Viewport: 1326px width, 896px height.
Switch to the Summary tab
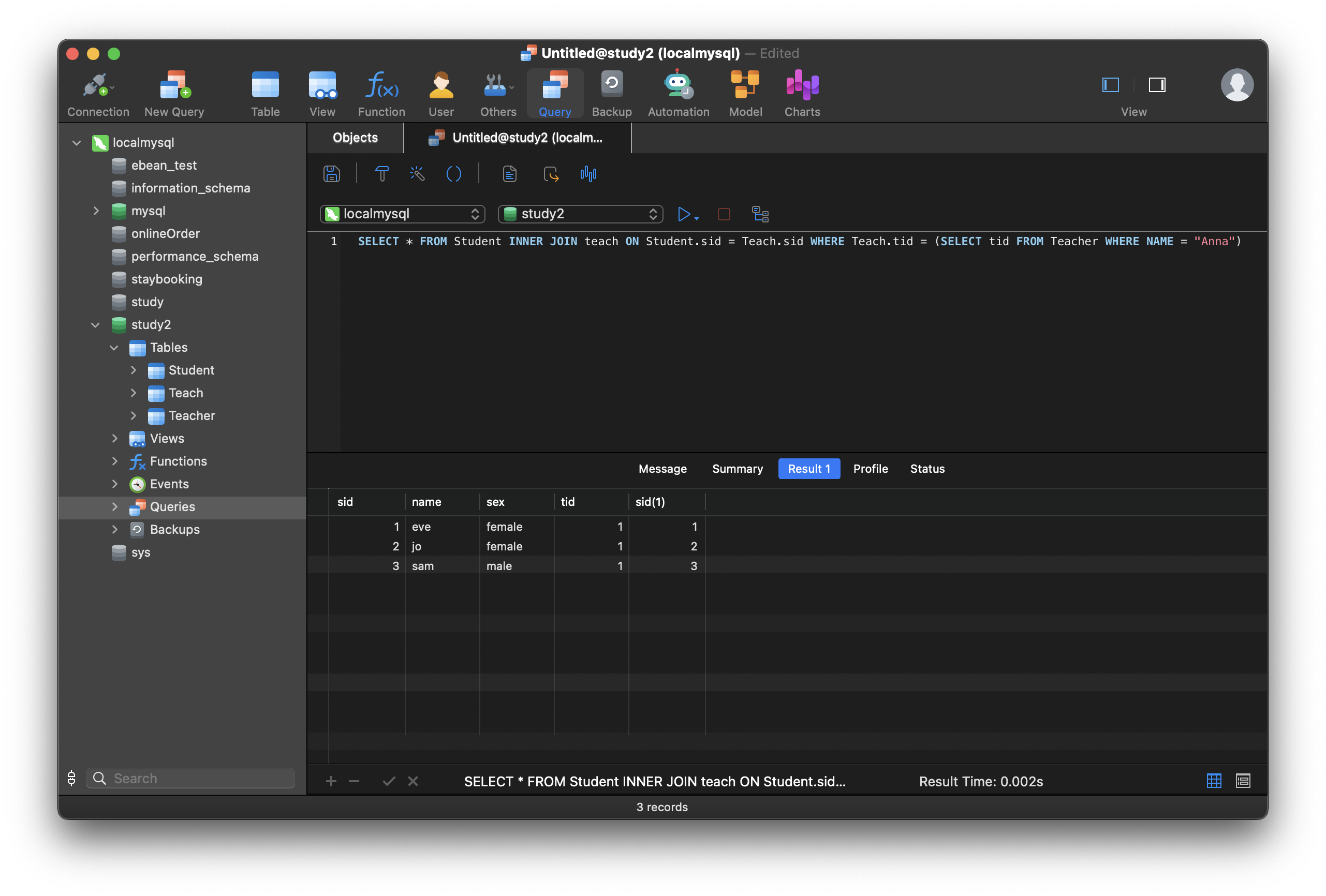coord(736,468)
